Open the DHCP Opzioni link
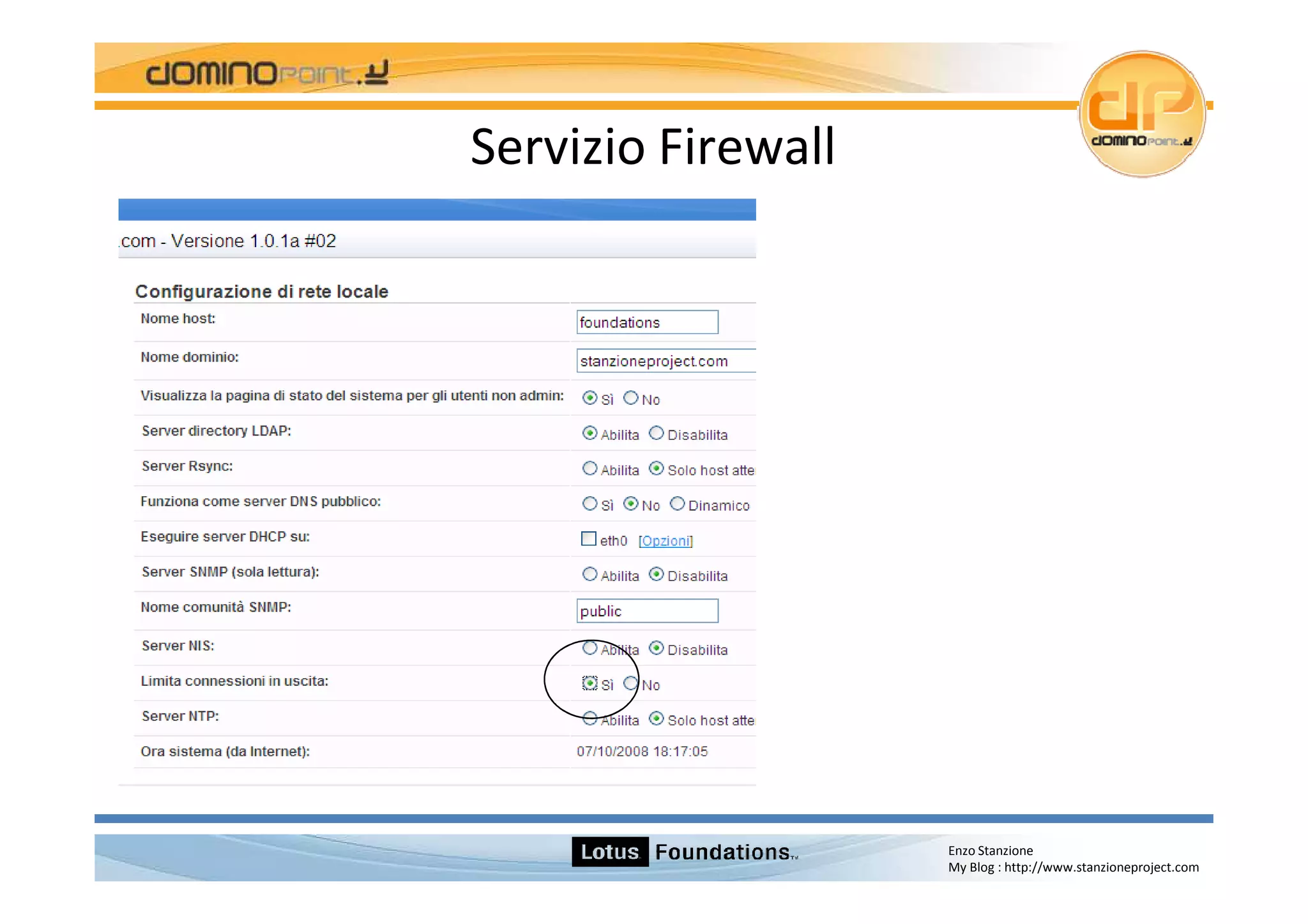 pos(665,541)
